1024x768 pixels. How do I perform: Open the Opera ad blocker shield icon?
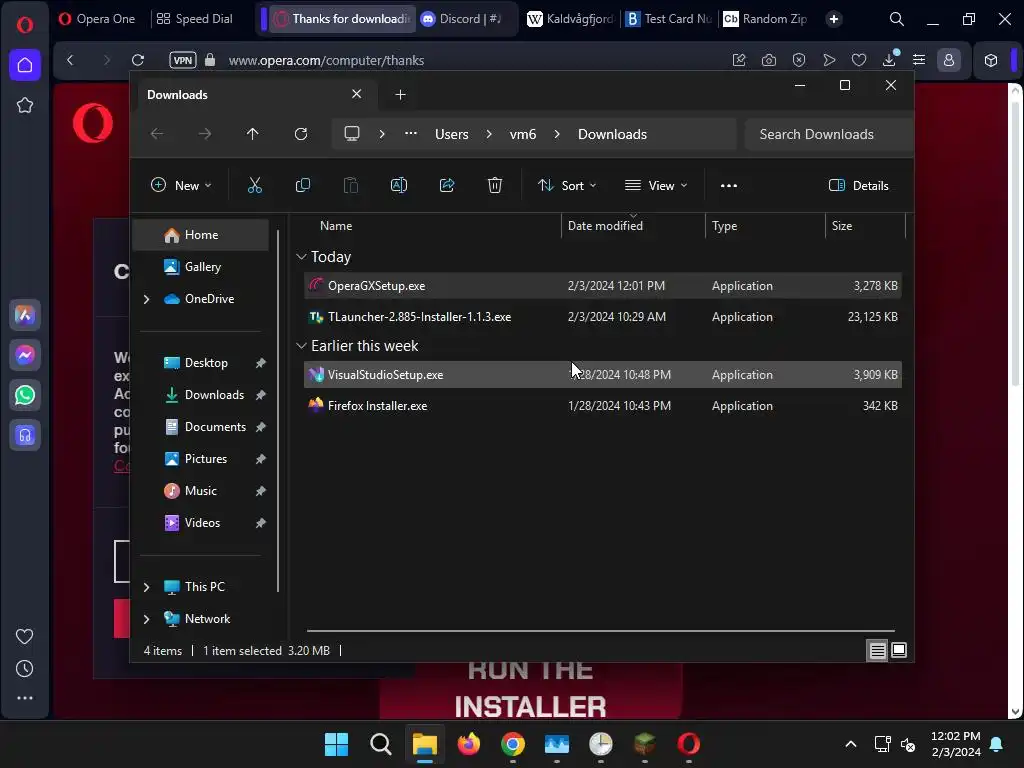pyautogui.click(x=799, y=60)
